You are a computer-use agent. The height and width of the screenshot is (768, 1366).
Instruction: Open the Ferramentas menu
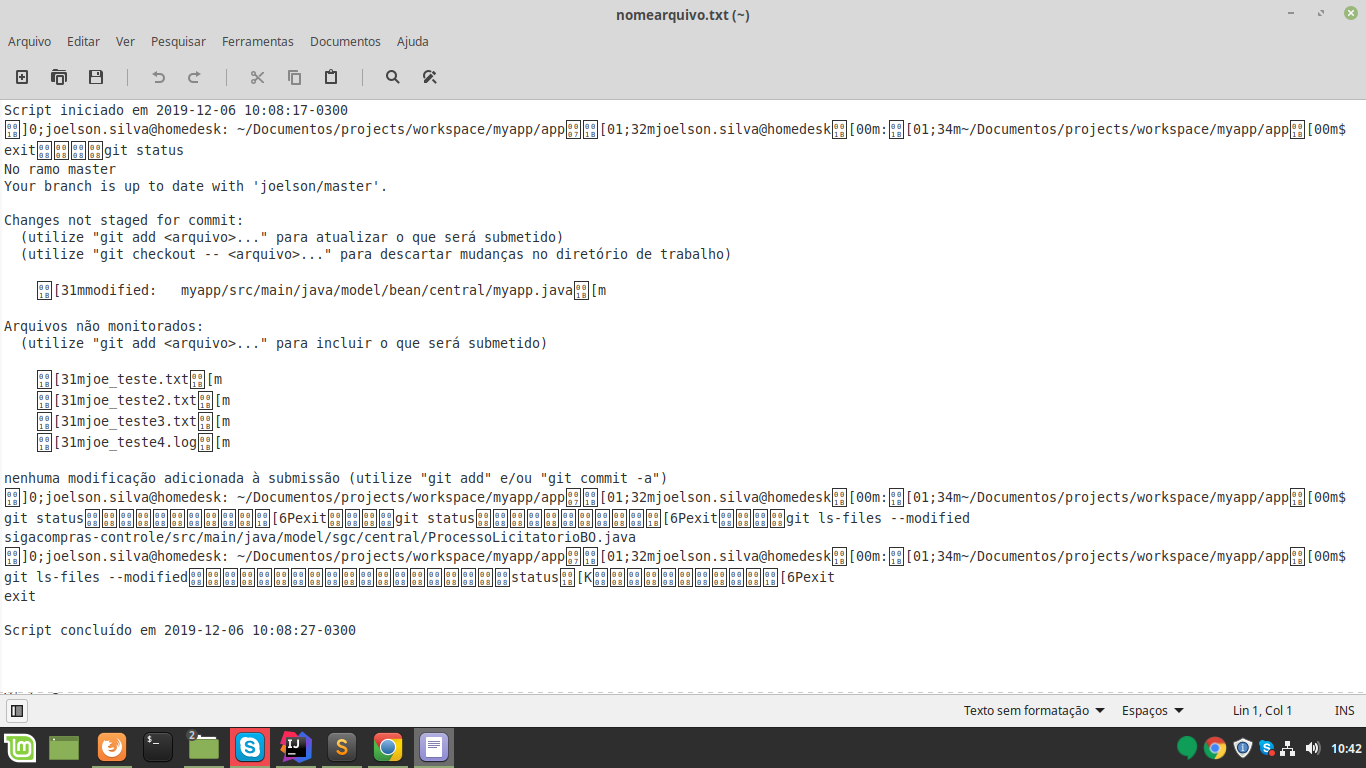[x=258, y=42]
